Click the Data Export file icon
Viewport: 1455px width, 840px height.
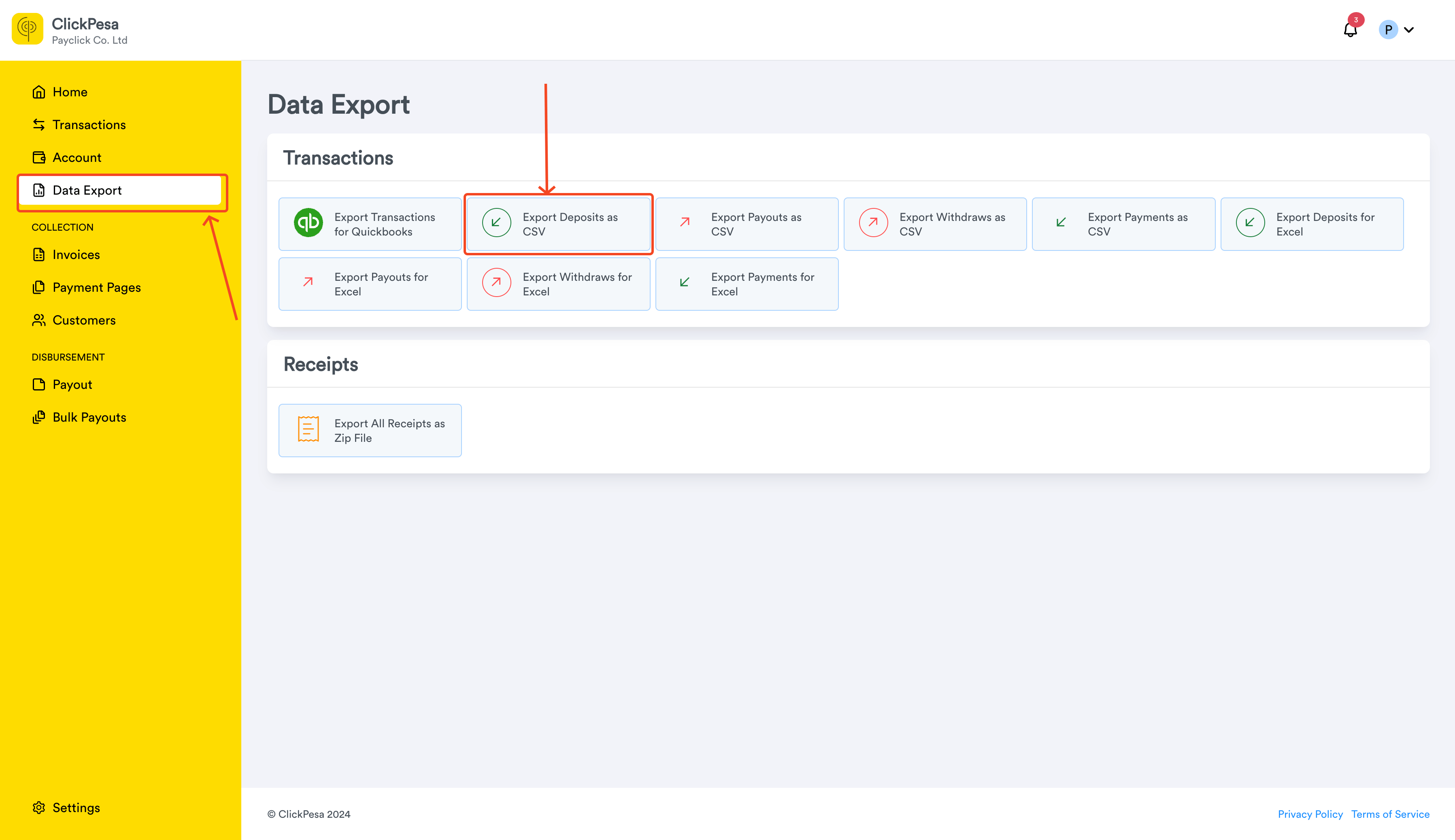[39, 191]
